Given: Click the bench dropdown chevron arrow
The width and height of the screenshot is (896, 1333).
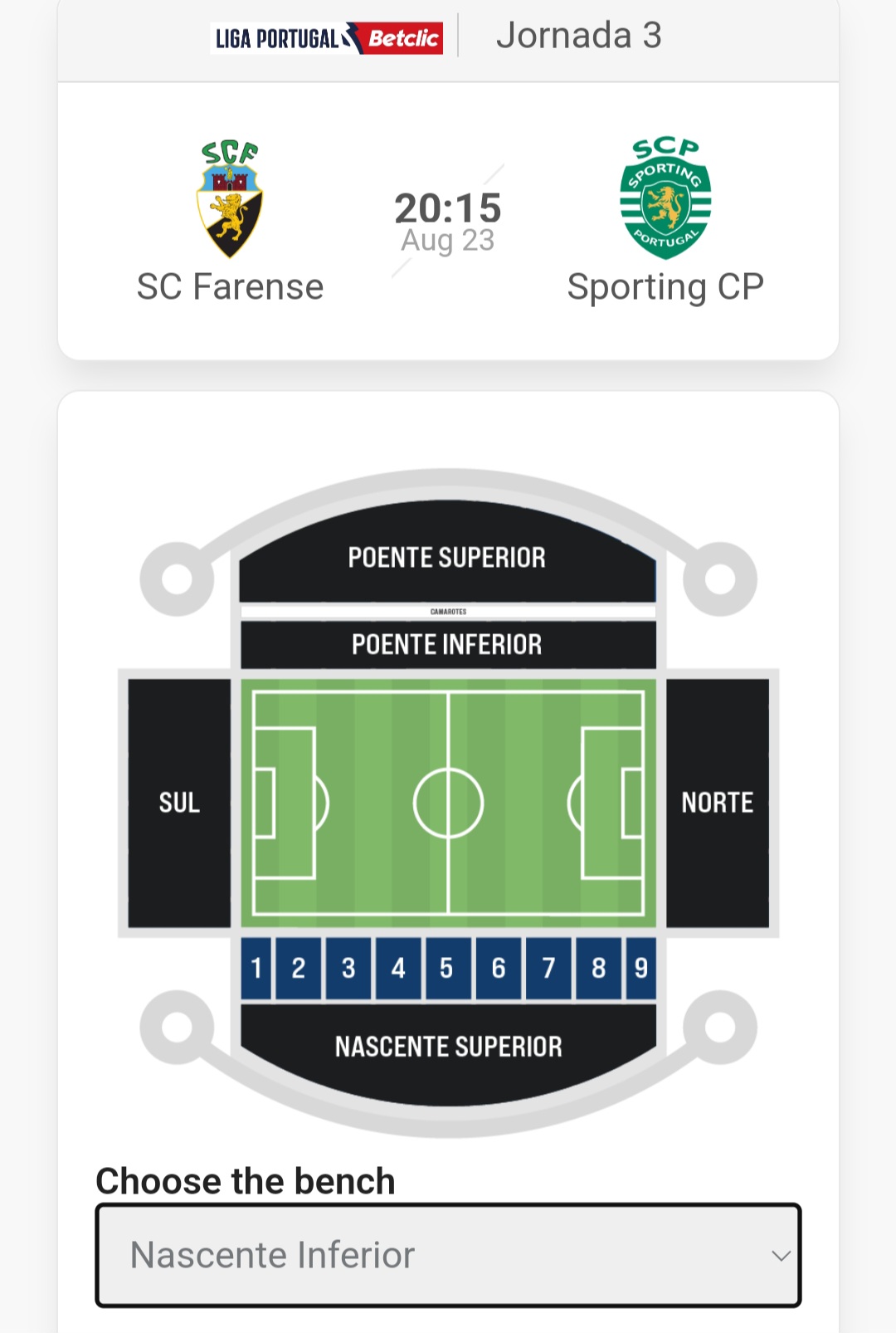Looking at the screenshot, I should pos(781,1256).
